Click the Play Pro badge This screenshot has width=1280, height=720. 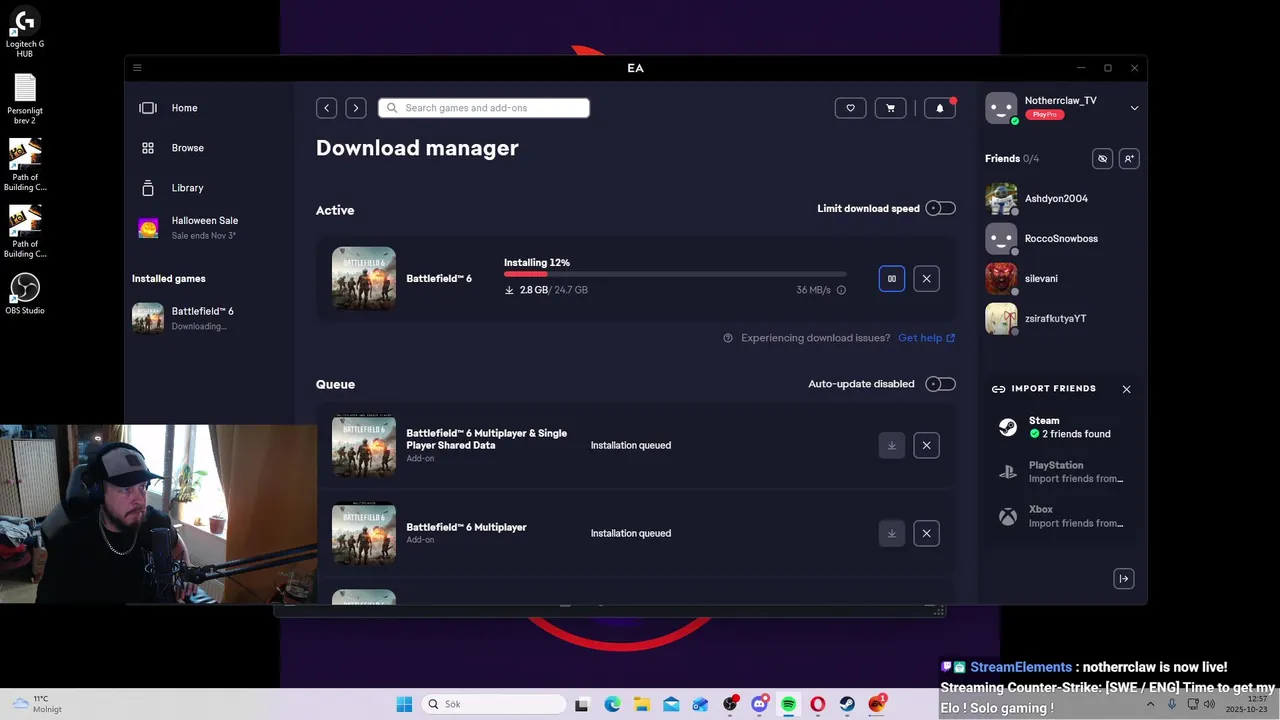pyautogui.click(x=1044, y=115)
